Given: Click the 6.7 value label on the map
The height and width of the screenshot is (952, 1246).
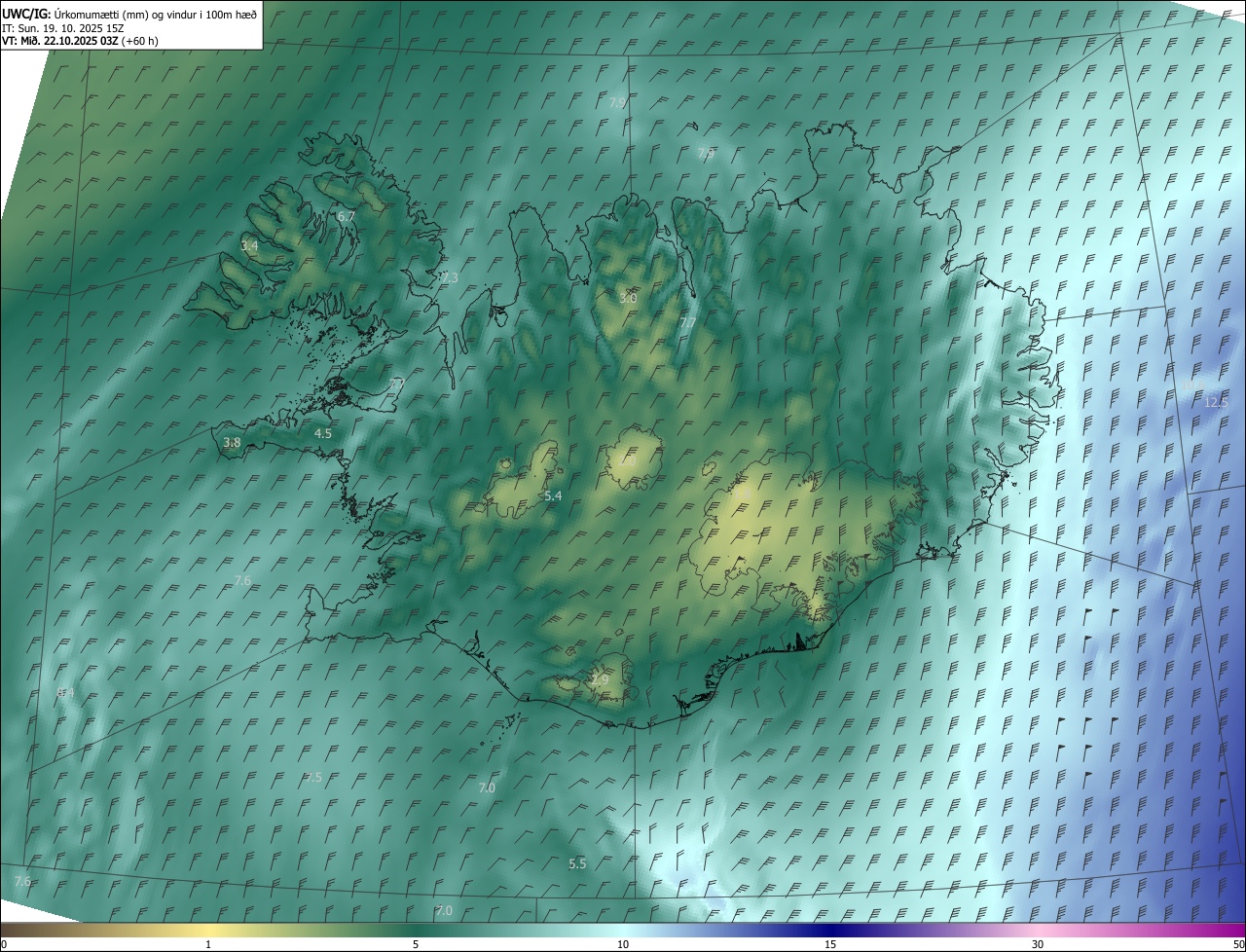Looking at the screenshot, I should coord(346,217).
